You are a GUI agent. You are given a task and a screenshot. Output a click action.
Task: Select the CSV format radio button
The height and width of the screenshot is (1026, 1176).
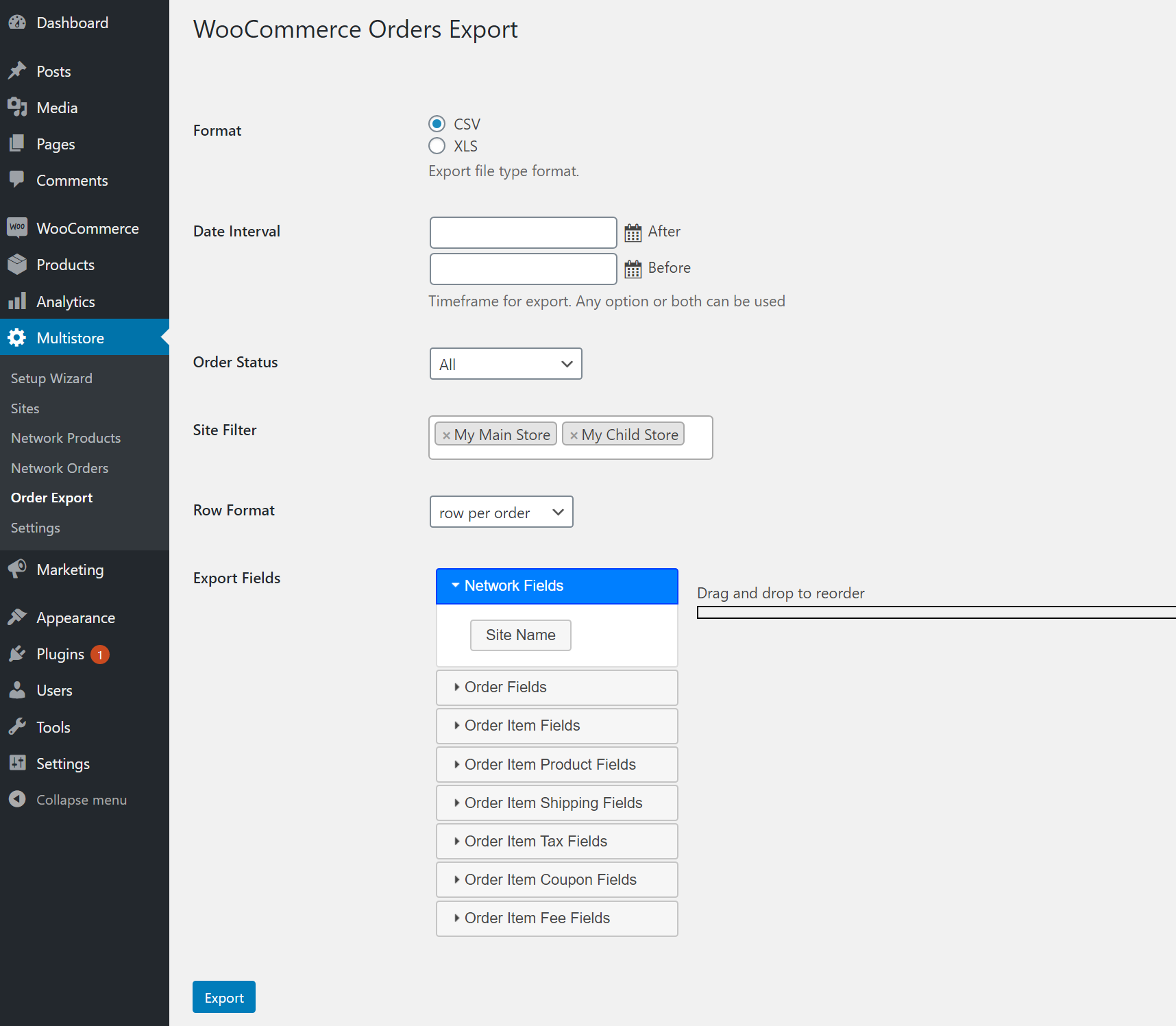(437, 123)
